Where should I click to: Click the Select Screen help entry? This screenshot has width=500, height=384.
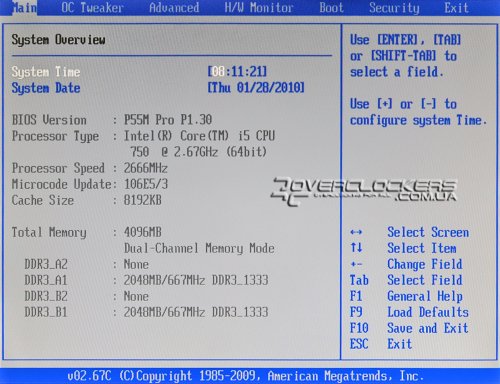click(428, 232)
